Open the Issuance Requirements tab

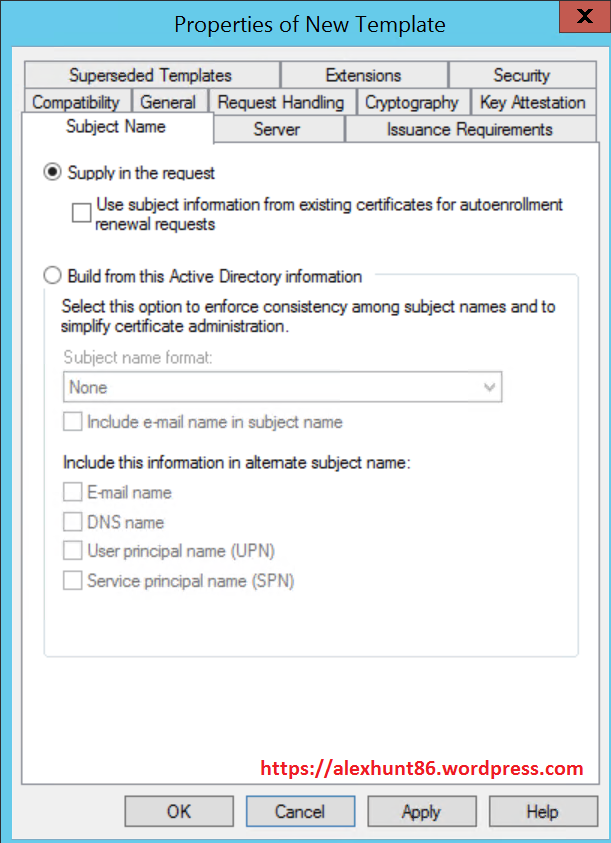(469, 129)
